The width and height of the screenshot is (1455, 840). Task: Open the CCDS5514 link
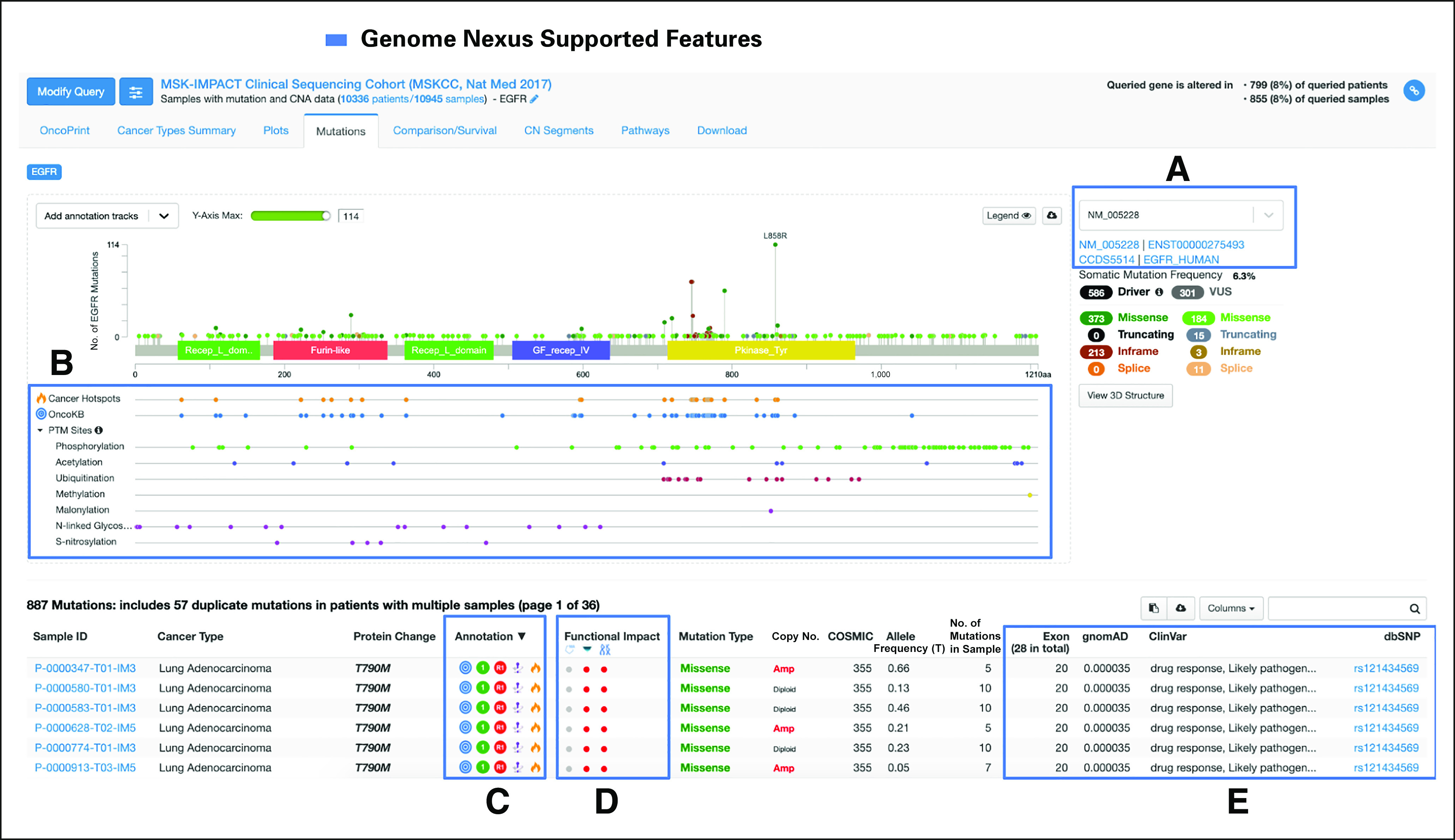(1106, 260)
